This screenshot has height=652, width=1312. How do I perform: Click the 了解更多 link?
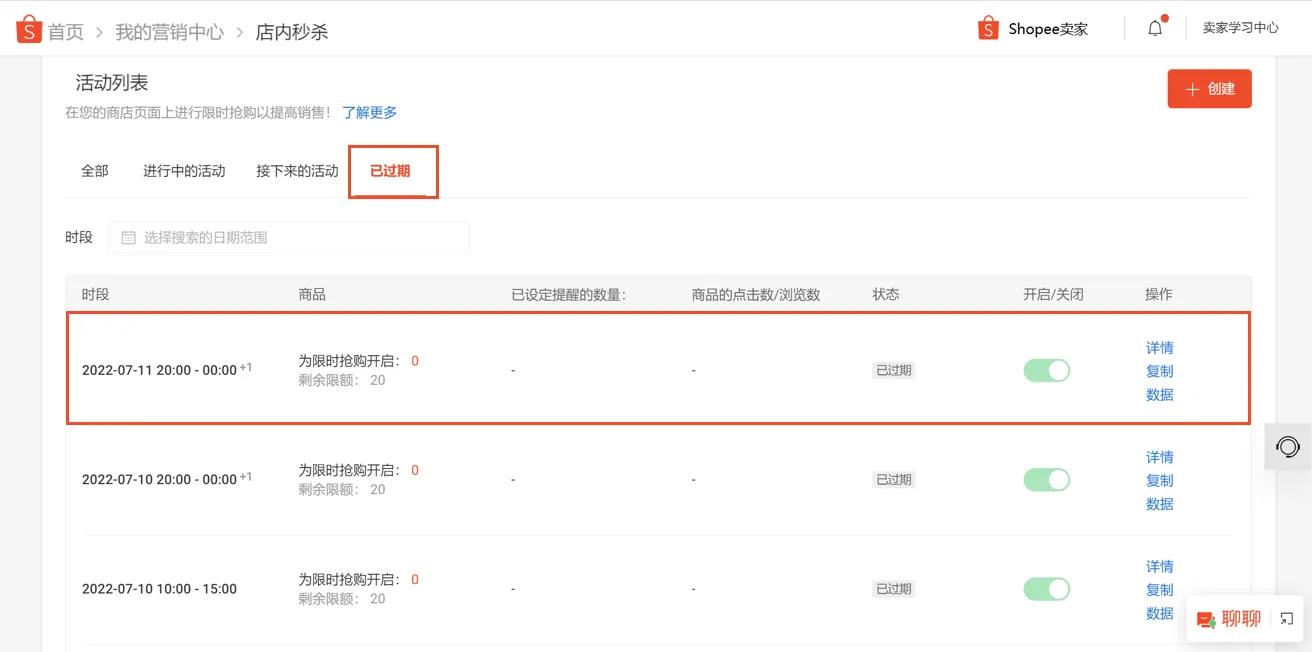[x=369, y=112]
